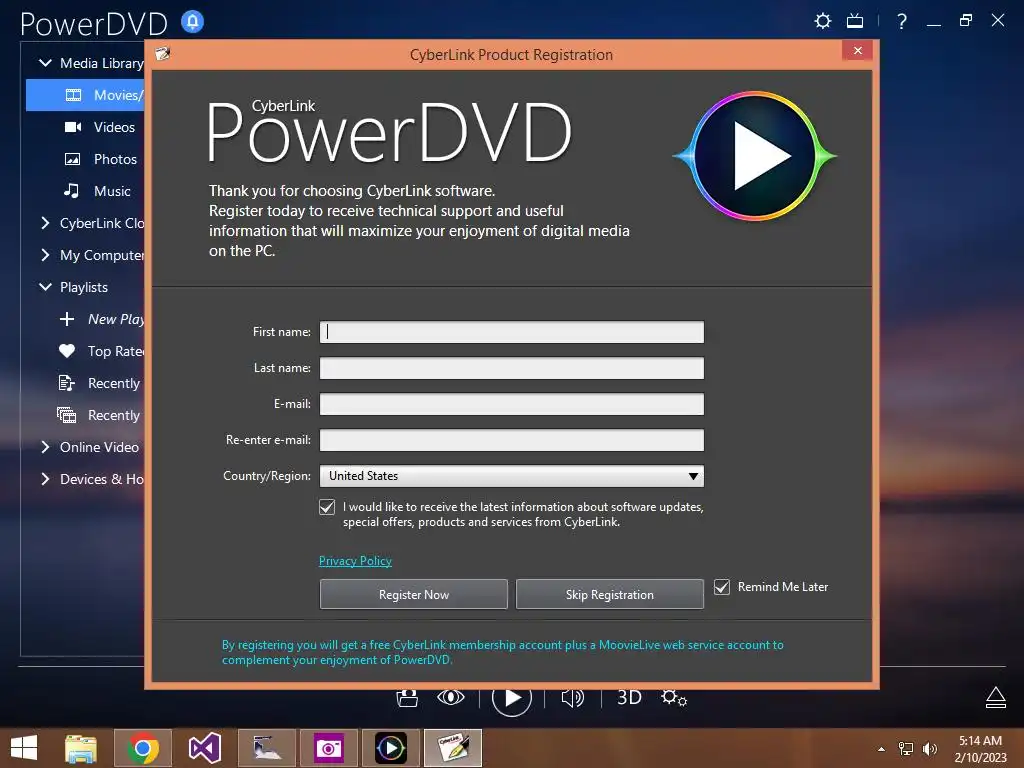Open player settings gears icon
This screenshot has height=768, width=1024.
[674, 697]
